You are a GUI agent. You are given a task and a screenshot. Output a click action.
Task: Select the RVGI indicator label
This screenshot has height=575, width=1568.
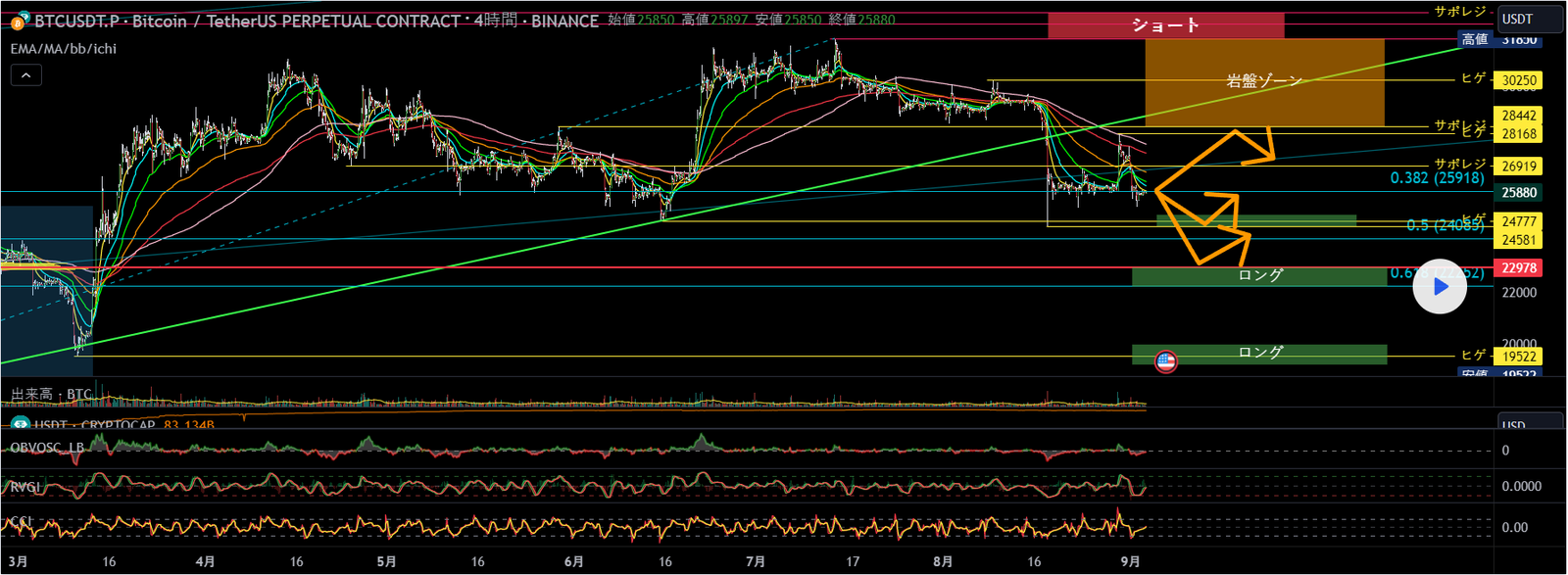coord(25,487)
